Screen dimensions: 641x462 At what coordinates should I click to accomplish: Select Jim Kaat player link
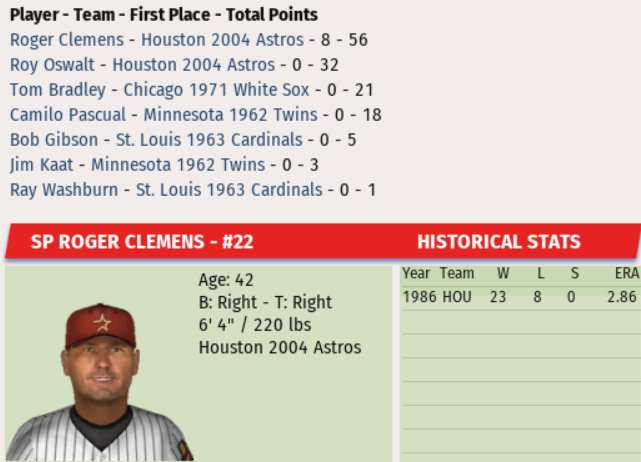pyautogui.click(x=39, y=165)
